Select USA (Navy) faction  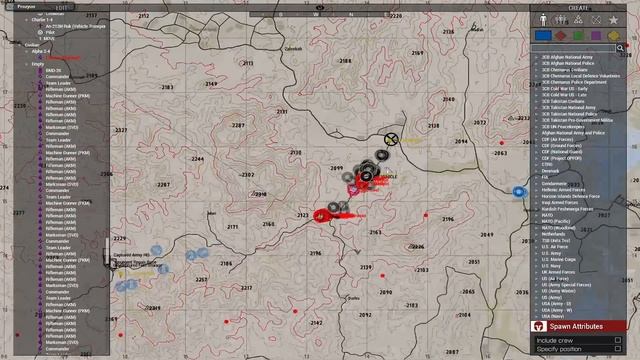pyautogui.click(x=553, y=316)
